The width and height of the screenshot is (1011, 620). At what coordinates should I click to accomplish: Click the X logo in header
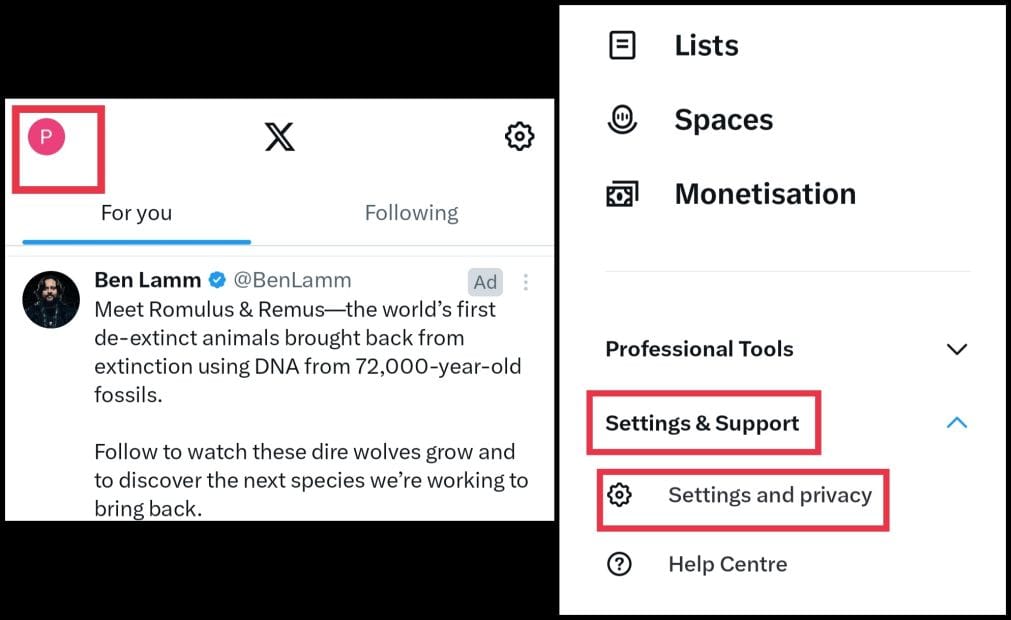pyautogui.click(x=280, y=136)
